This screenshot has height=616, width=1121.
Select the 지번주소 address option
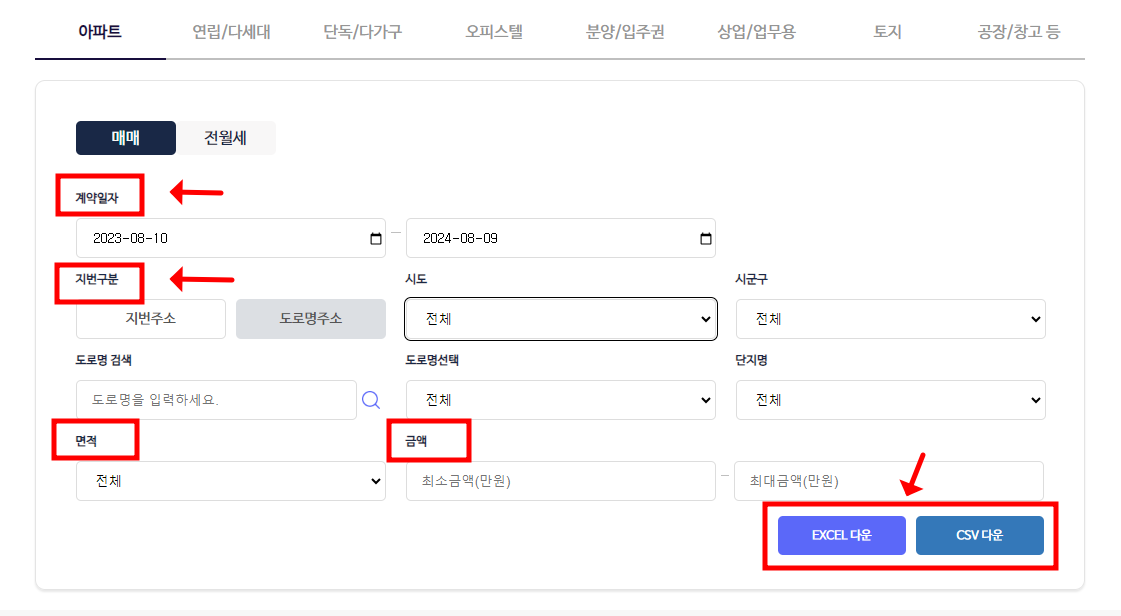[150, 319]
